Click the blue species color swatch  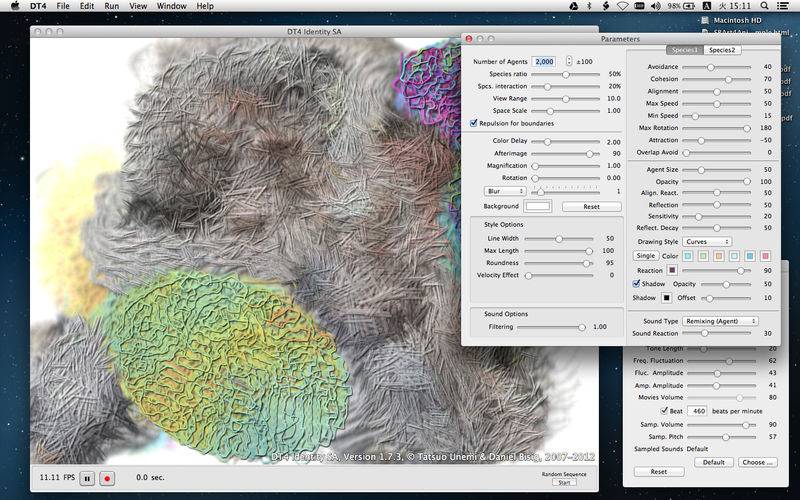750,256
